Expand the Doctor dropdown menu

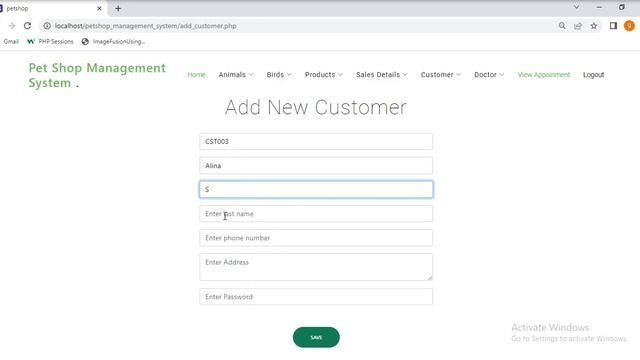[489, 75]
